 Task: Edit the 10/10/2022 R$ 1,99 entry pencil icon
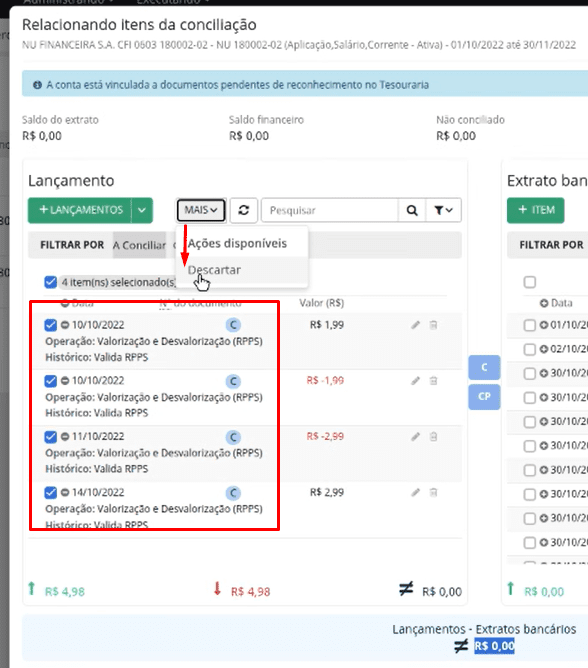[415, 325]
